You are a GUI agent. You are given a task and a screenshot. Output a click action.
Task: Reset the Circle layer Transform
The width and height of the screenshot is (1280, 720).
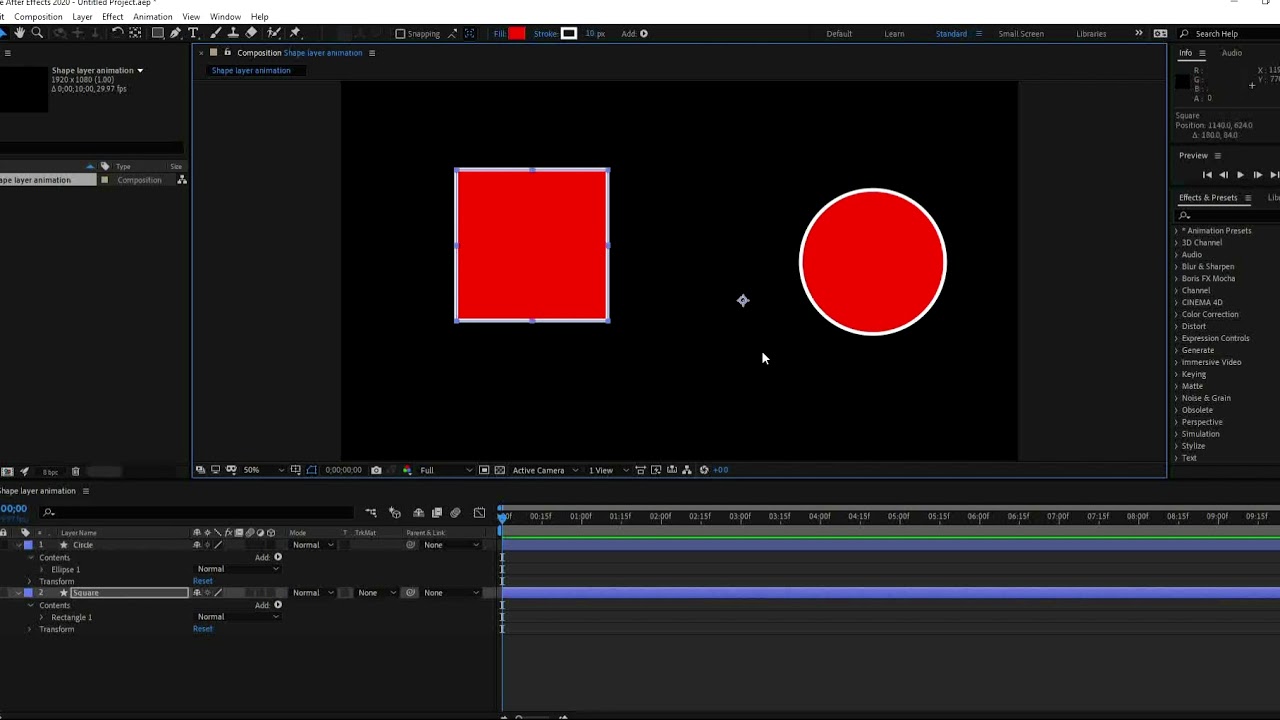[202, 581]
